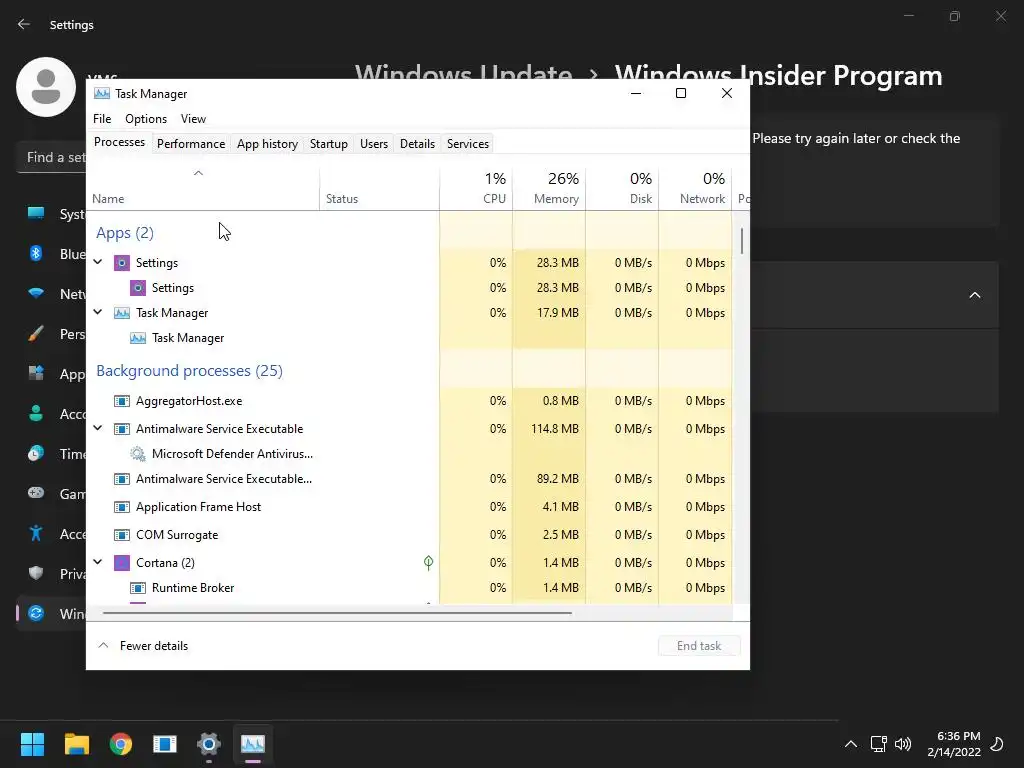This screenshot has height=768, width=1024.
Task: Switch to the App history tab
Action: (267, 144)
